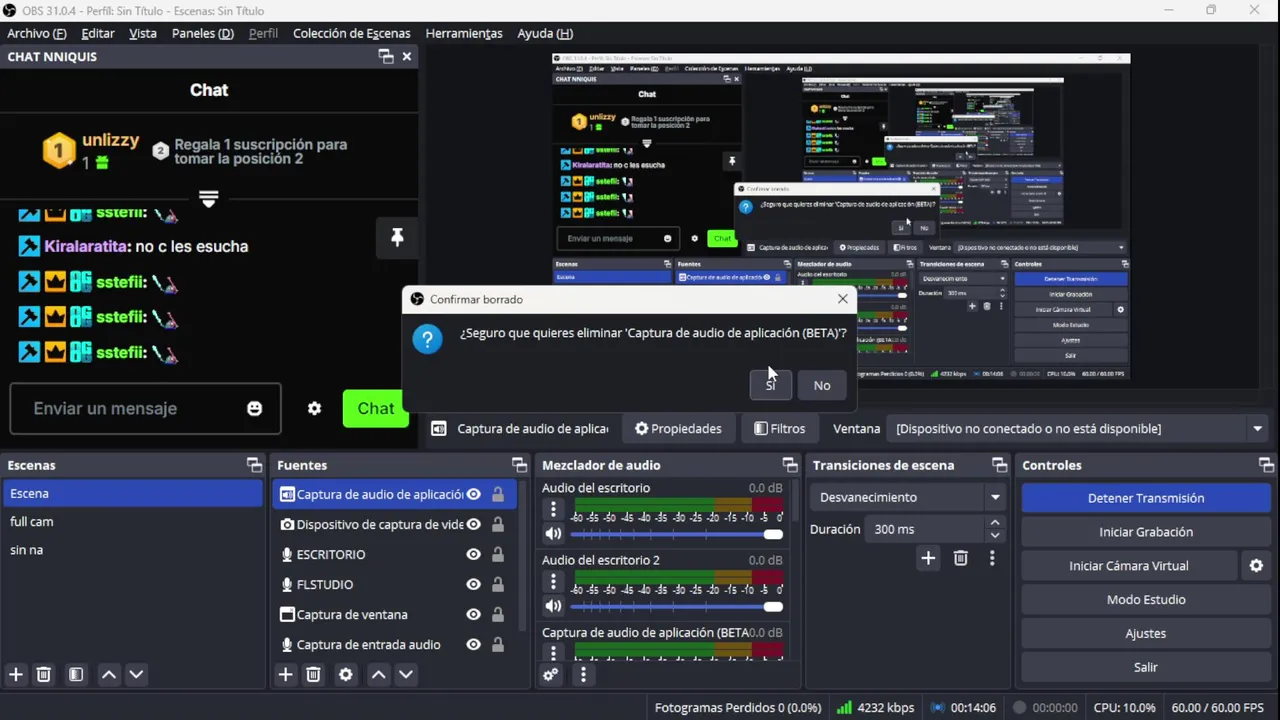
Task: Select the sin na scene
Action: tap(134, 550)
